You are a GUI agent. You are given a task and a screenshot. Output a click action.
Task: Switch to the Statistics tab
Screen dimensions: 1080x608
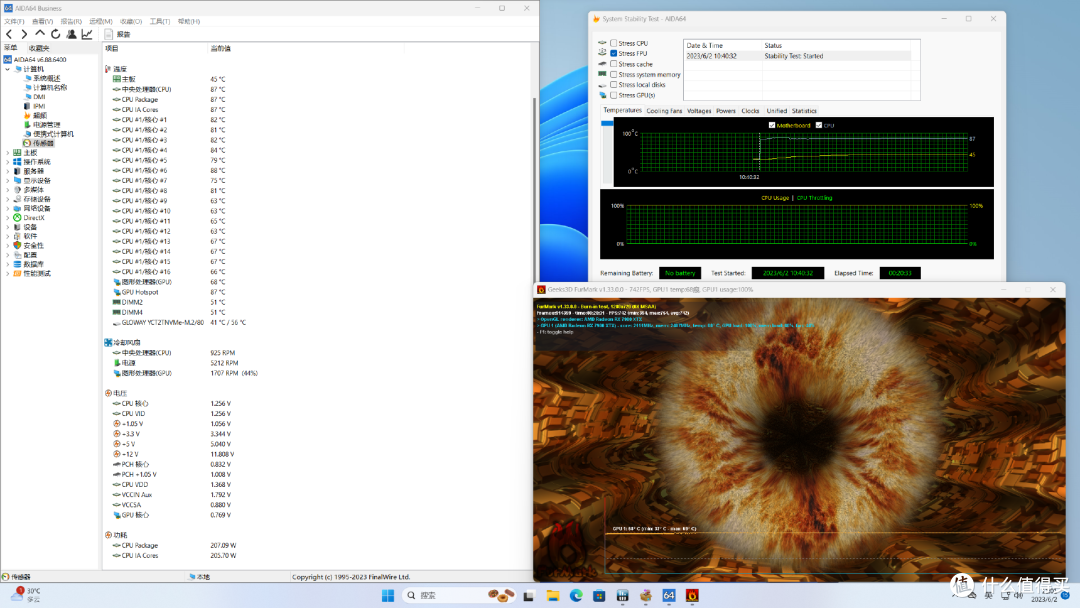point(804,111)
